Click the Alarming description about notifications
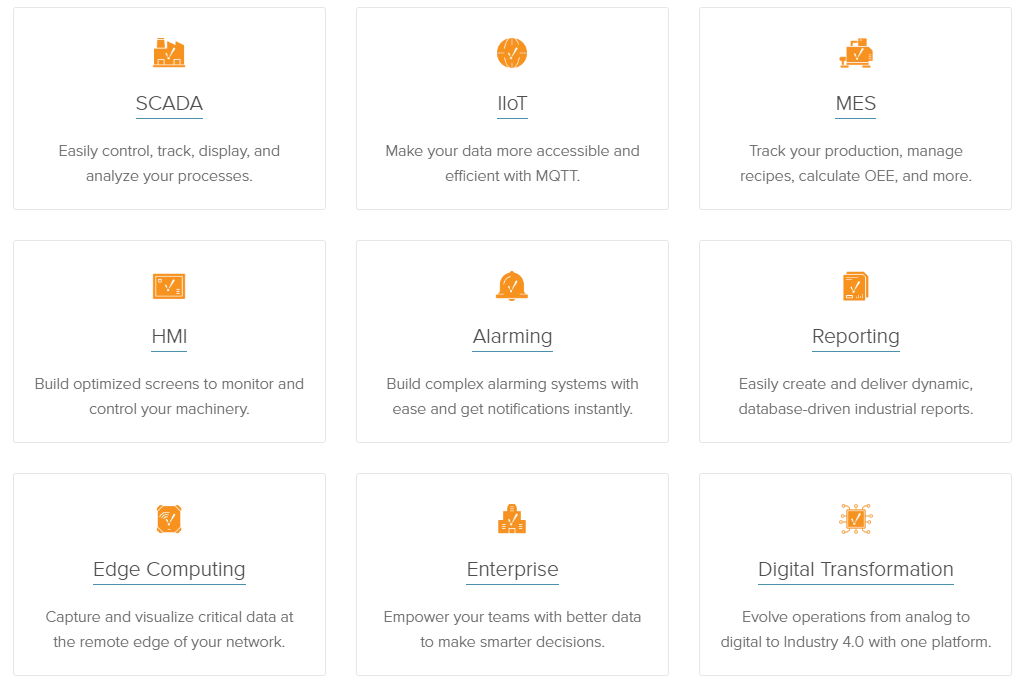1022x685 pixels. pos(512,396)
